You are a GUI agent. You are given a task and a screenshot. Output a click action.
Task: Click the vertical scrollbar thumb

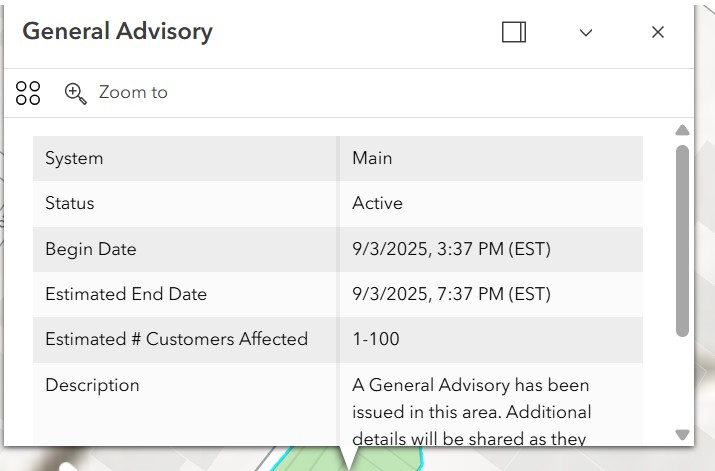(x=682, y=241)
